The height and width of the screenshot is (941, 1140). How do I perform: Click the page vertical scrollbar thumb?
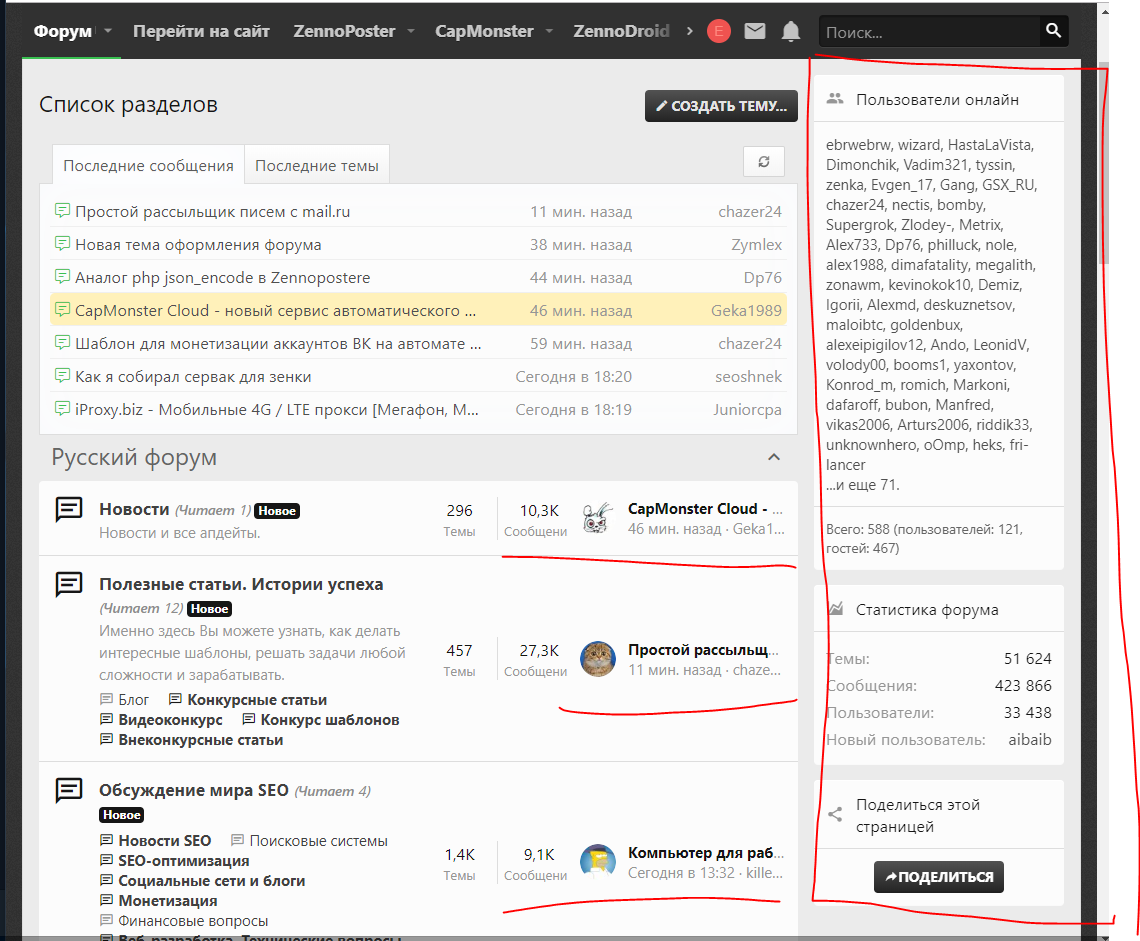click(x=1104, y=164)
